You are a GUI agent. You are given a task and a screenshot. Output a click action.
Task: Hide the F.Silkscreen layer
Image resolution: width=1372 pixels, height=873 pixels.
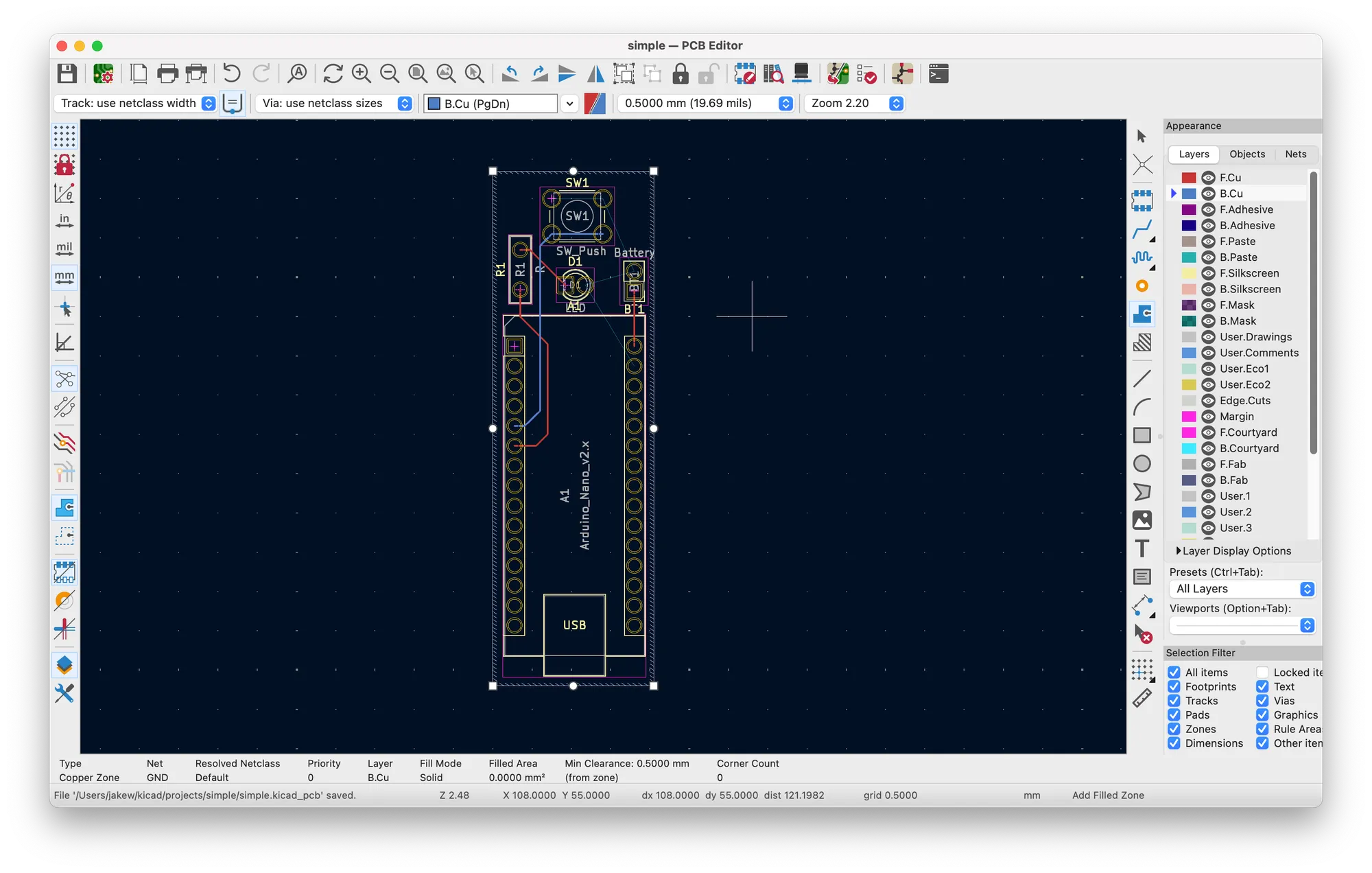click(x=1208, y=273)
